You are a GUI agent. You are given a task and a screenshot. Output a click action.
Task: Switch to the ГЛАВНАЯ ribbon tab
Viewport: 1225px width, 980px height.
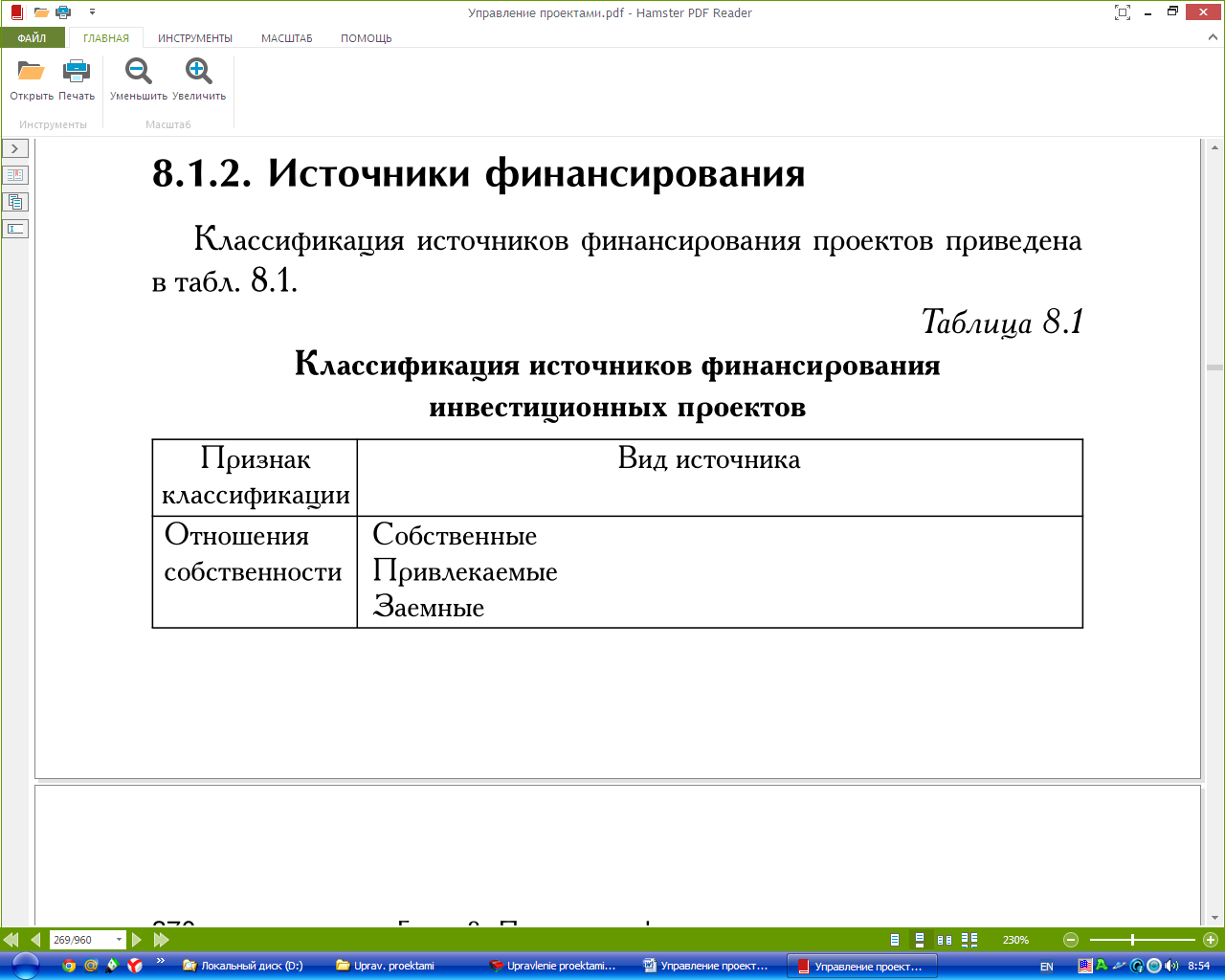click(106, 38)
